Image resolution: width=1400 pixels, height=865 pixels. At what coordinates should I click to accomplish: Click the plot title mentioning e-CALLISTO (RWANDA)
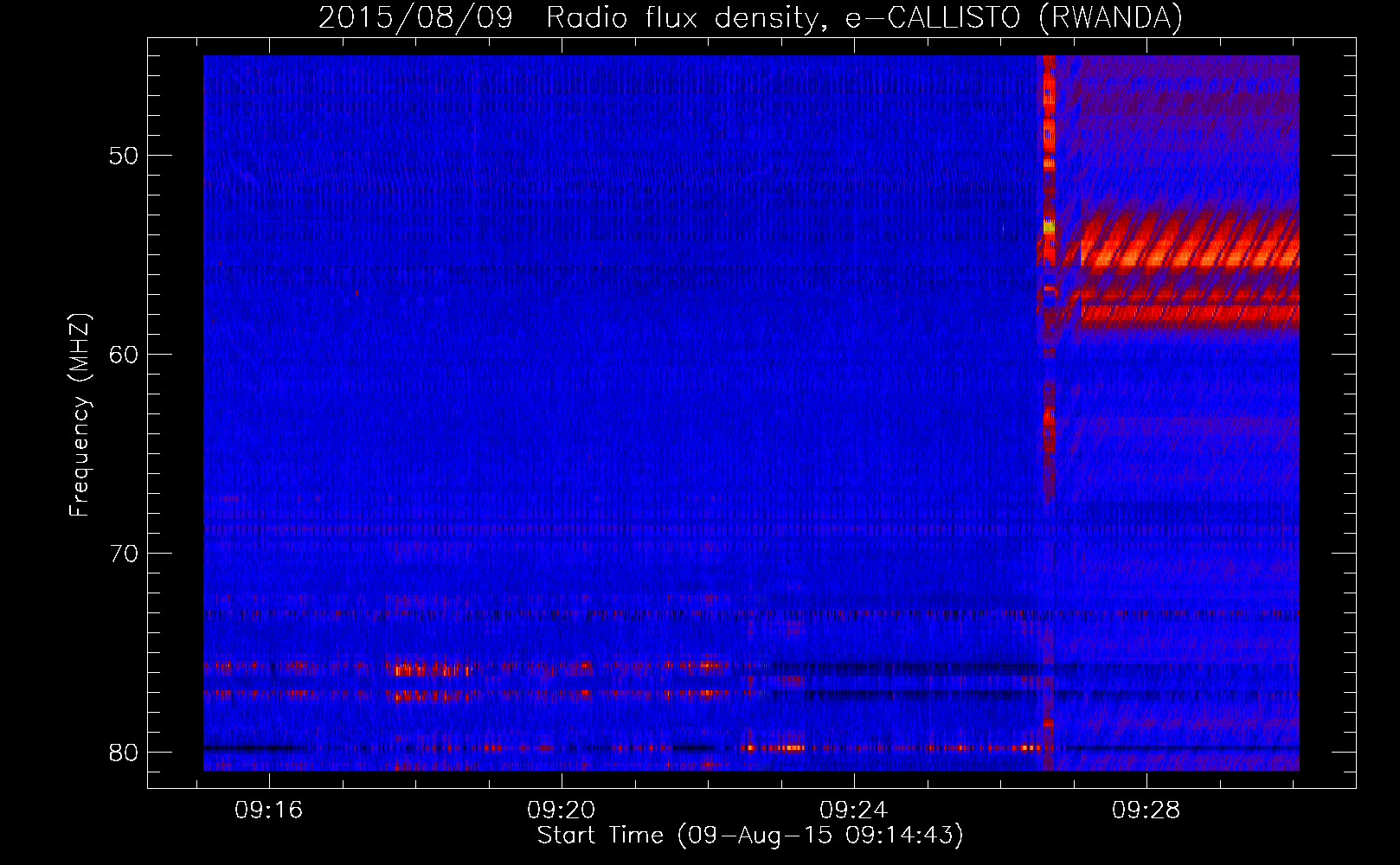pyautogui.click(x=750, y=17)
